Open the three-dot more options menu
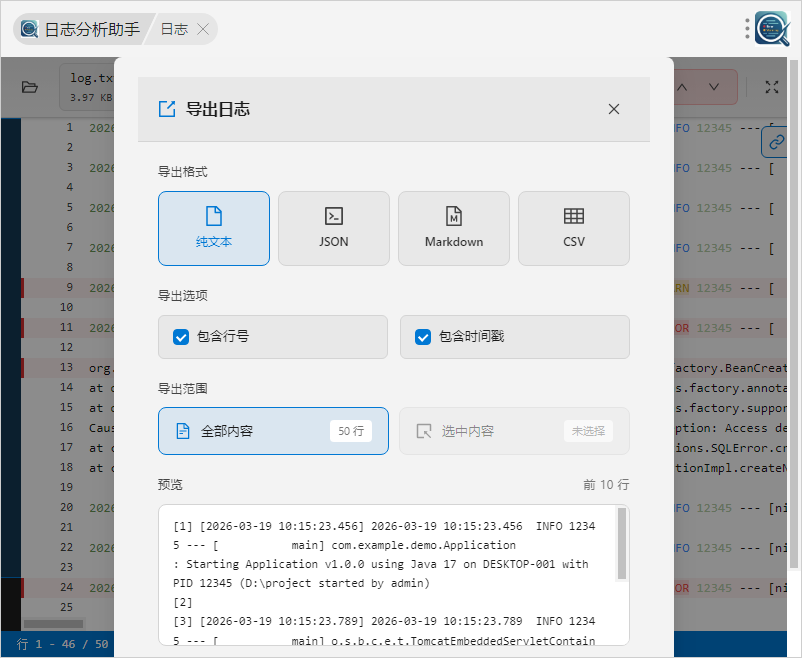The height and width of the screenshot is (658, 802). (x=747, y=29)
